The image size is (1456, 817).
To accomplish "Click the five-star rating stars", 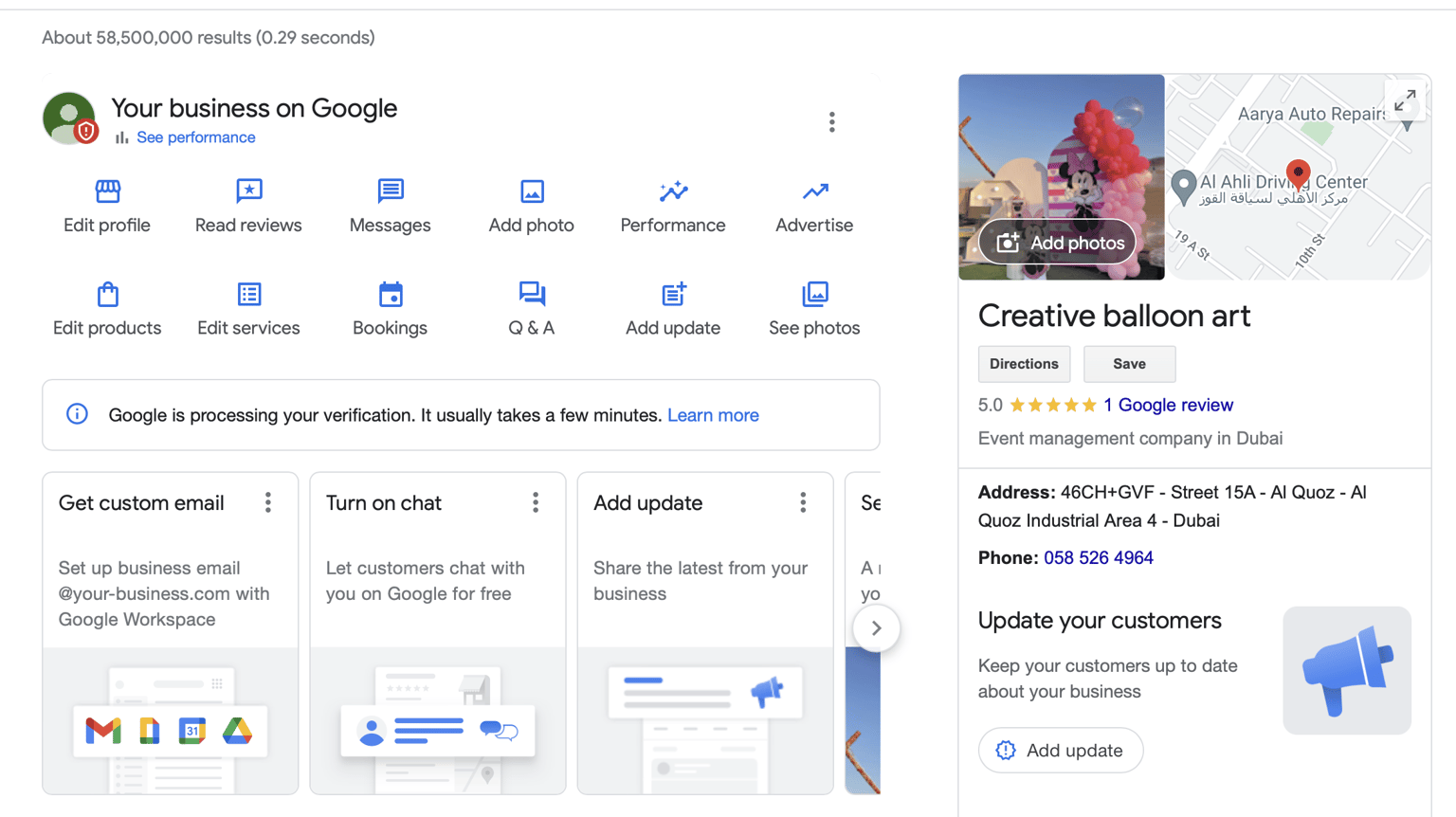I will [1052, 405].
